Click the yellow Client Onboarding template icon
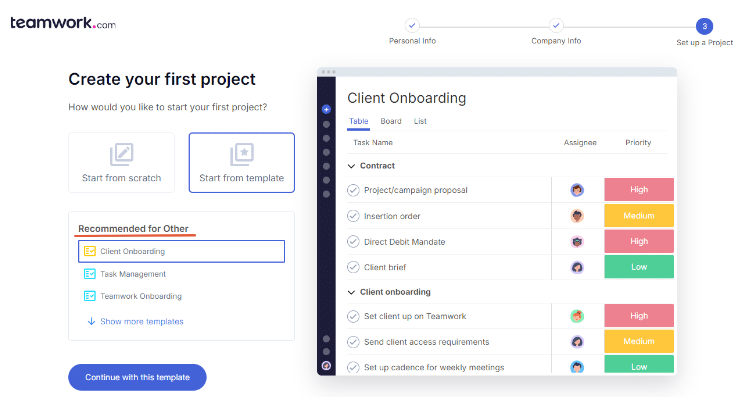This screenshot has width=741, height=401. (90, 251)
